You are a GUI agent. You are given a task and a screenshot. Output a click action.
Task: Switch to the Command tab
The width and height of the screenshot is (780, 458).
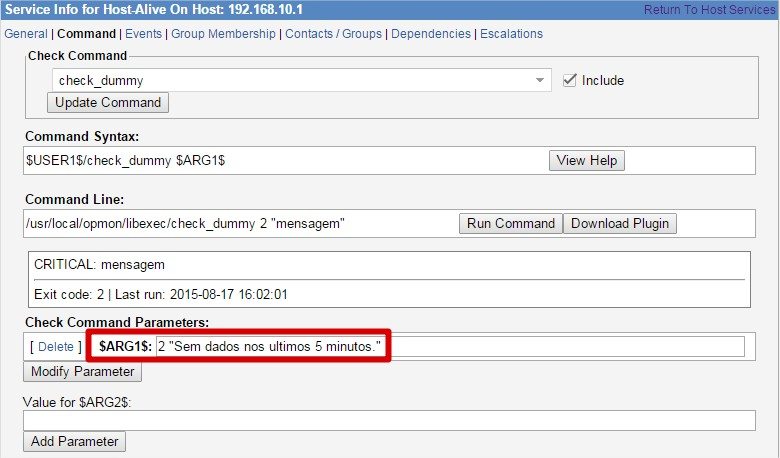click(86, 33)
